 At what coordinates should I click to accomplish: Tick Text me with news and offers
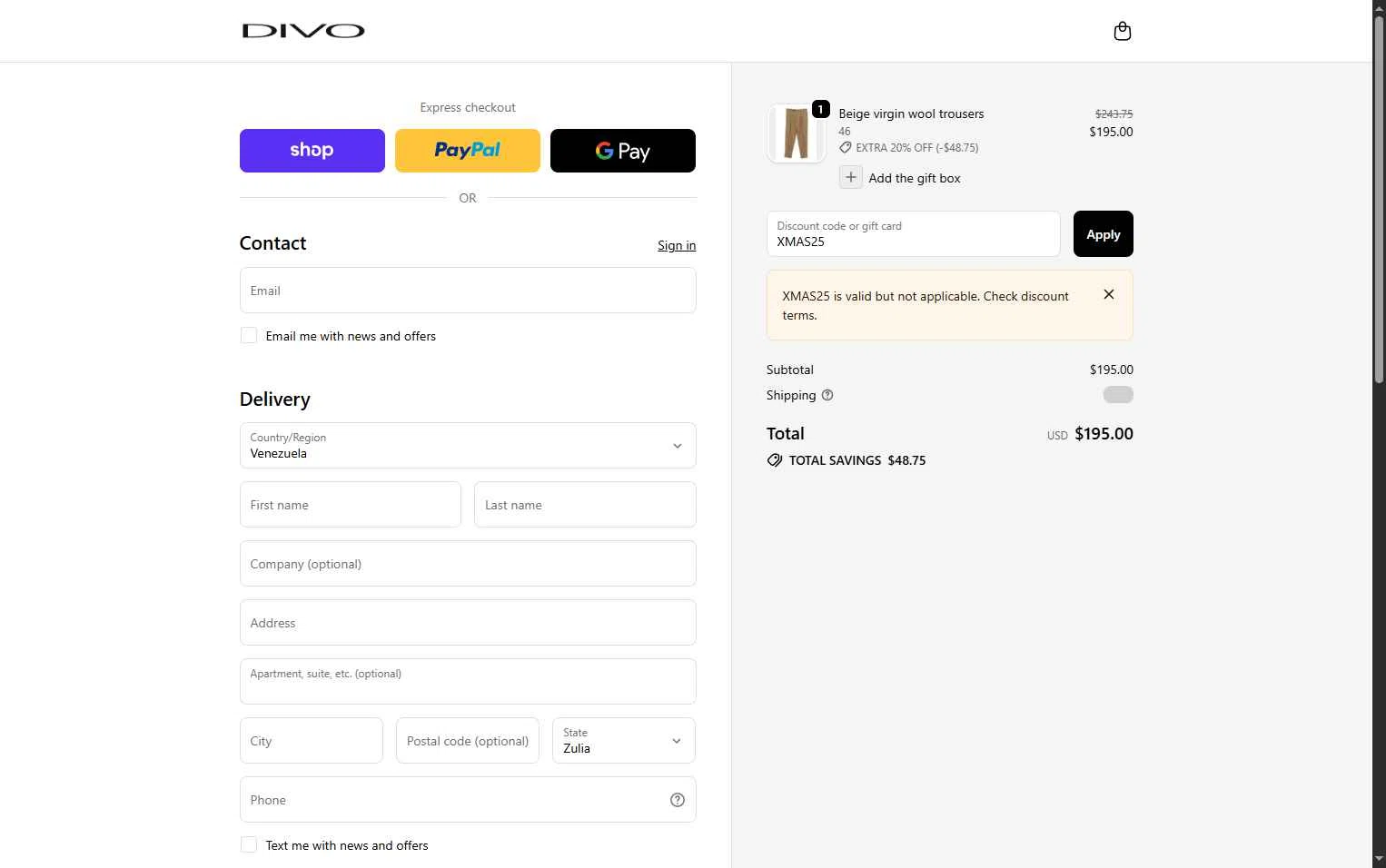(x=248, y=845)
